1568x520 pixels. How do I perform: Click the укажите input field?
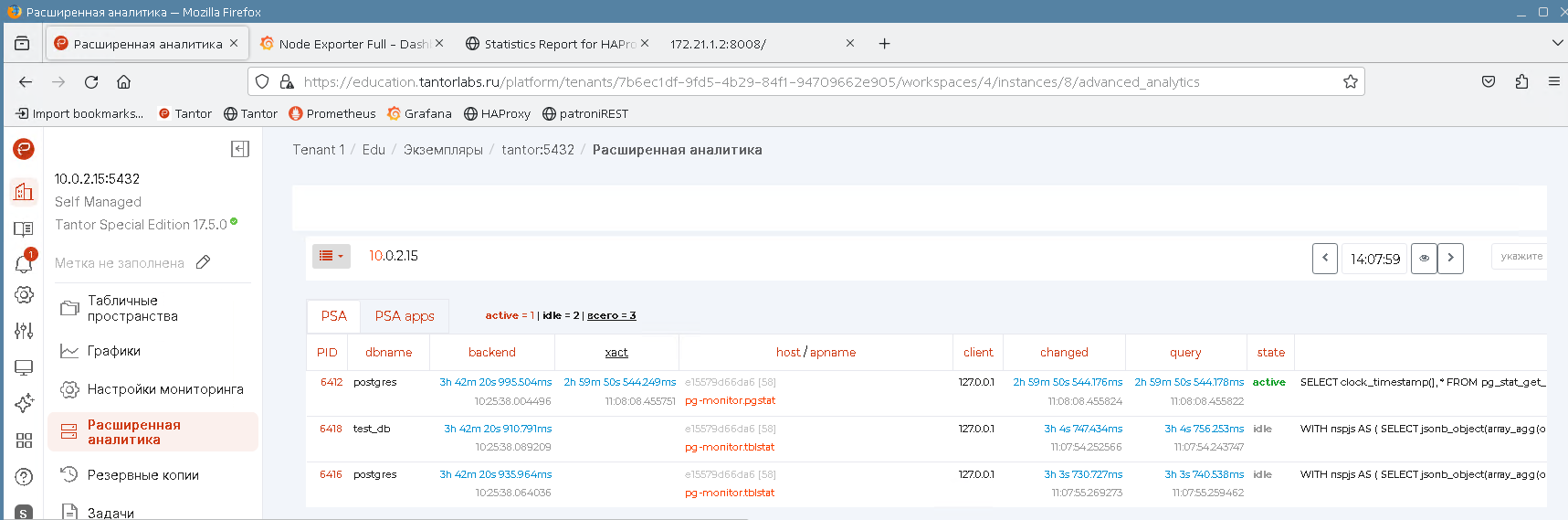click(1521, 257)
